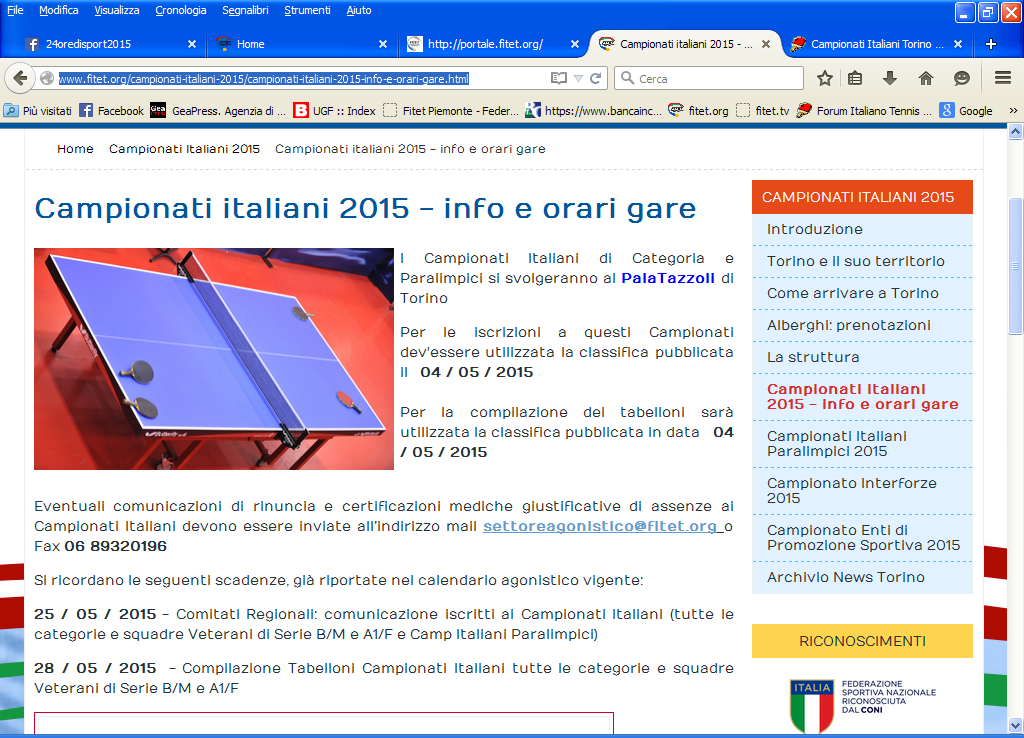Open the Modifica menu

coord(59,10)
